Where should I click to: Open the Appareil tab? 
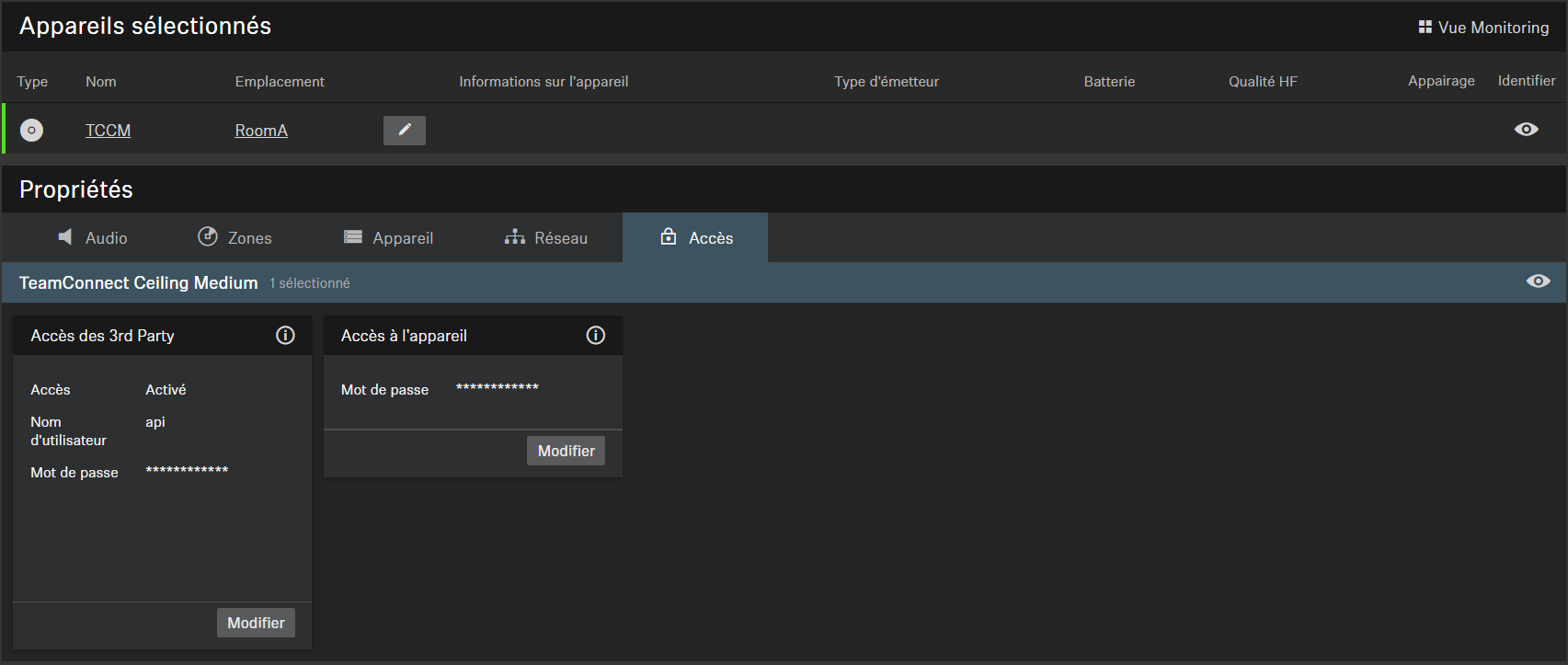click(388, 237)
